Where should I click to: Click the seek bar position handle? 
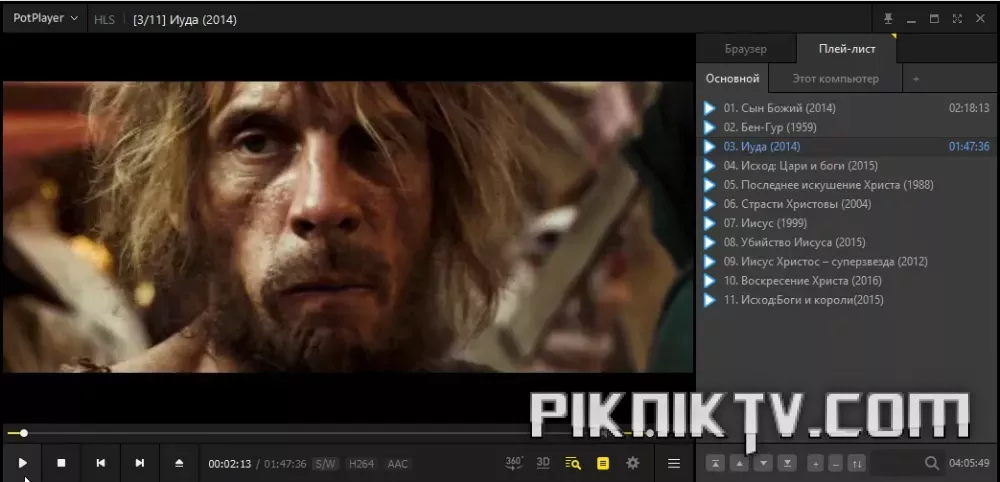click(24, 434)
